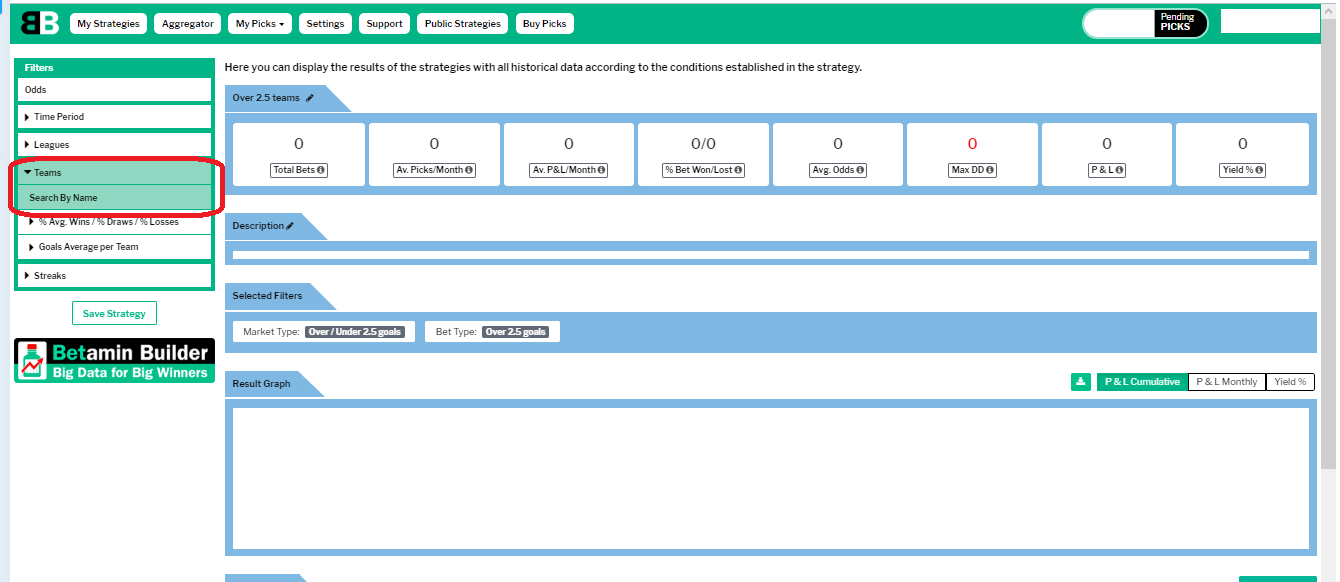1340x582 pixels.
Task: Open the Odds filter
Action: coord(114,90)
